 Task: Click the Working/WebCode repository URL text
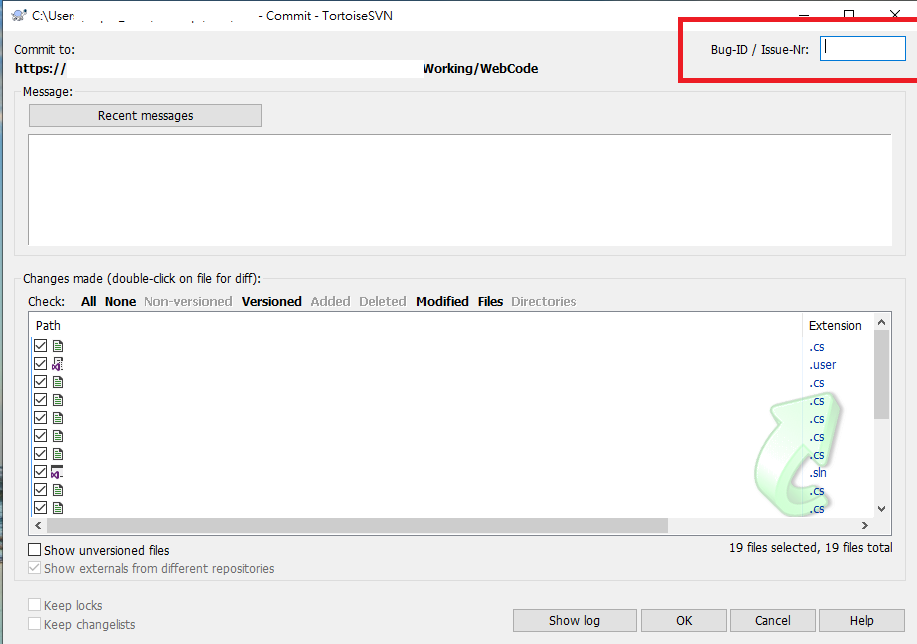tap(480, 68)
